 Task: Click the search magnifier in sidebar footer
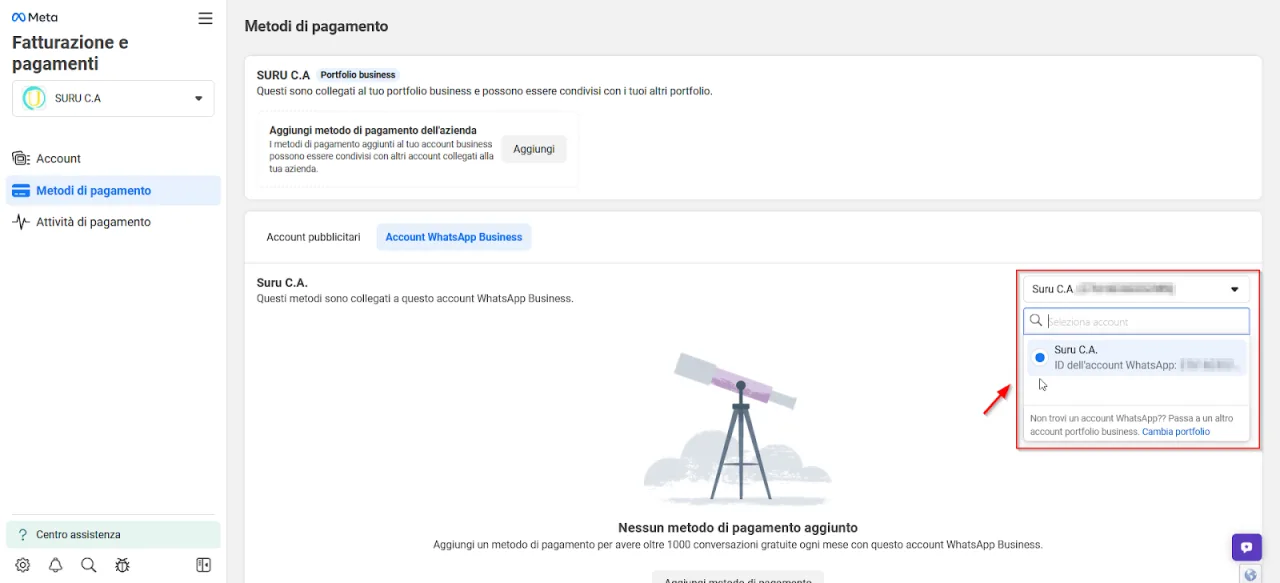pos(89,565)
